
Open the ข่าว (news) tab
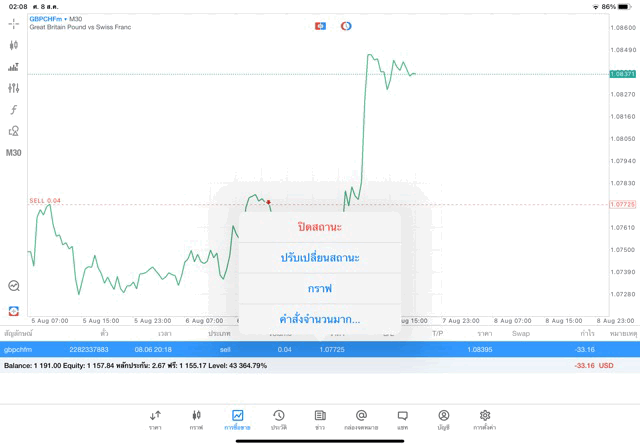pos(320,418)
